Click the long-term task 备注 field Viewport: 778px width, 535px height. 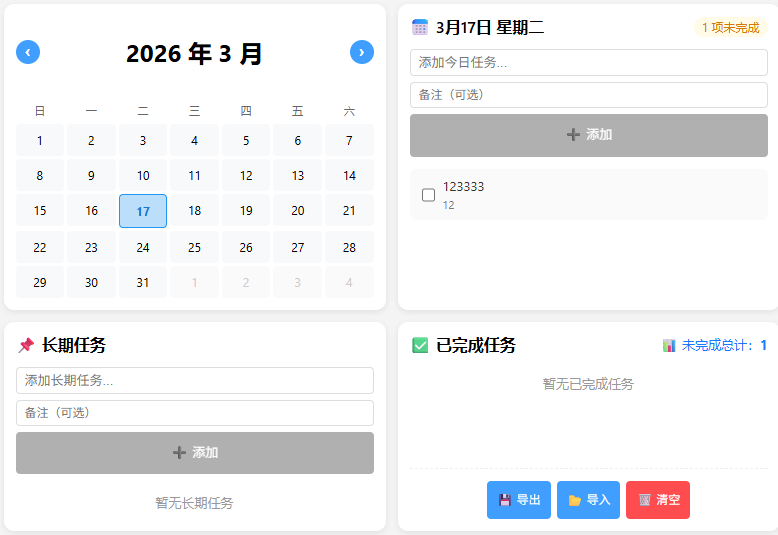tap(194, 413)
